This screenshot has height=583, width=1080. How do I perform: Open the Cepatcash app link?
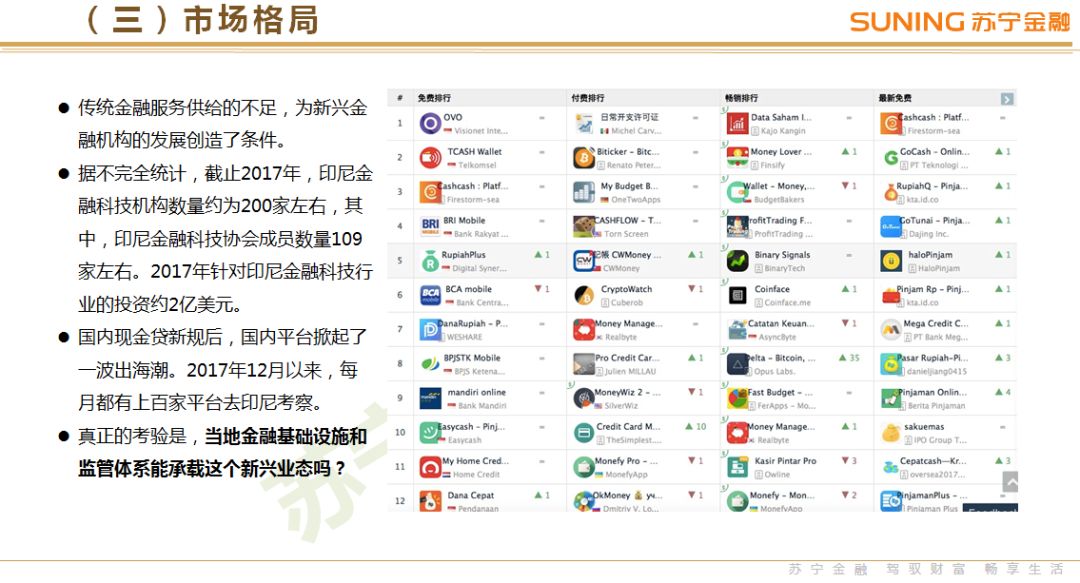[x=933, y=461]
